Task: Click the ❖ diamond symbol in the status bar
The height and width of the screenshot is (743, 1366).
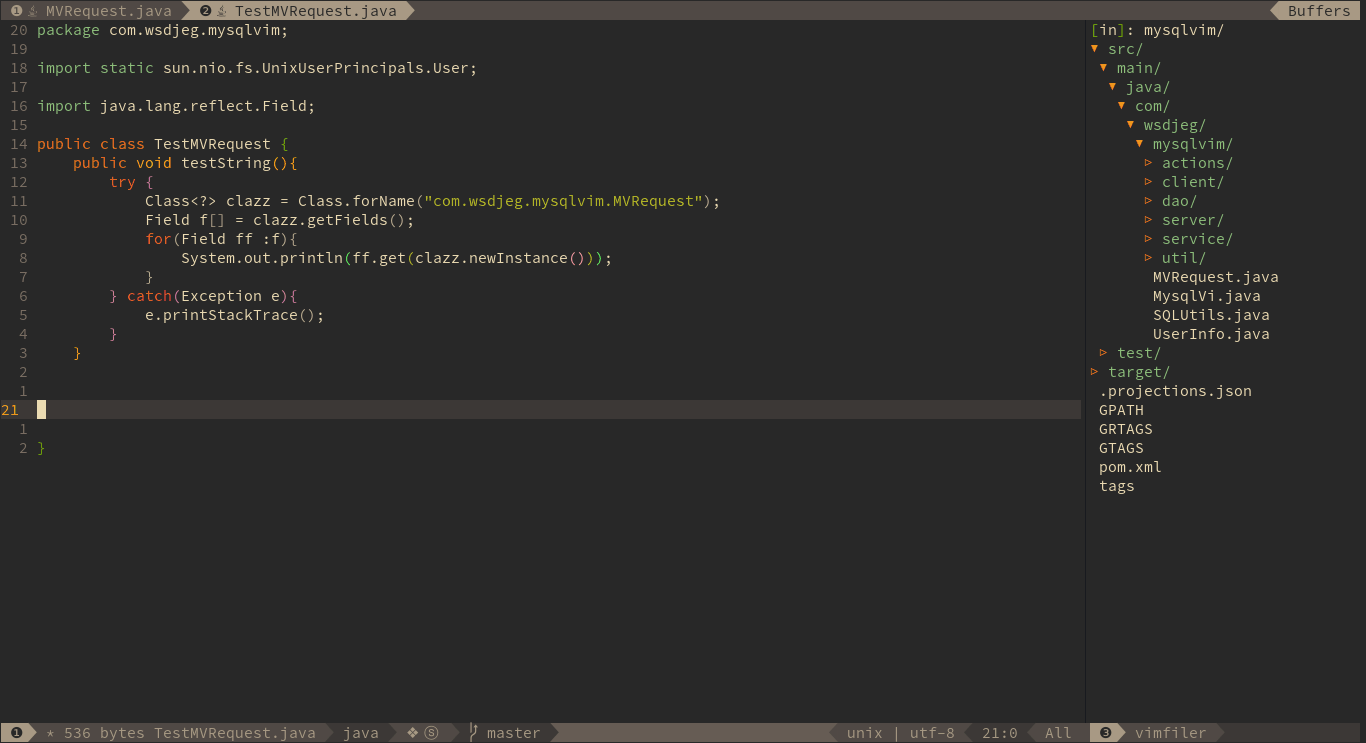Action: (x=412, y=733)
